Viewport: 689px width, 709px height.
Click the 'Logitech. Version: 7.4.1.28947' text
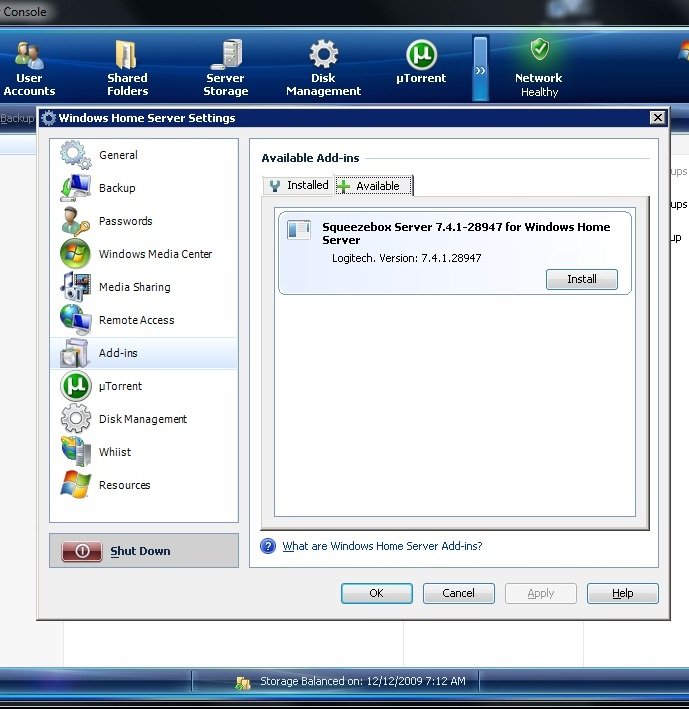click(x=406, y=258)
